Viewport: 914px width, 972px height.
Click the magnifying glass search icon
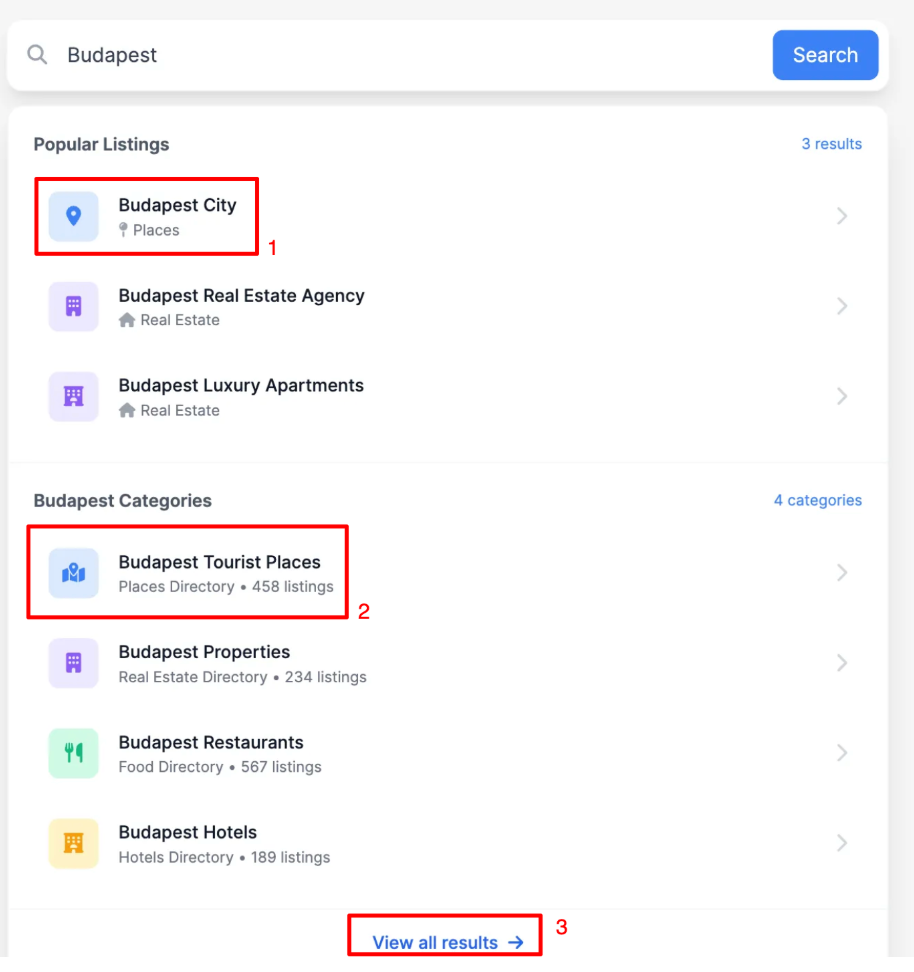coord(37,55)
